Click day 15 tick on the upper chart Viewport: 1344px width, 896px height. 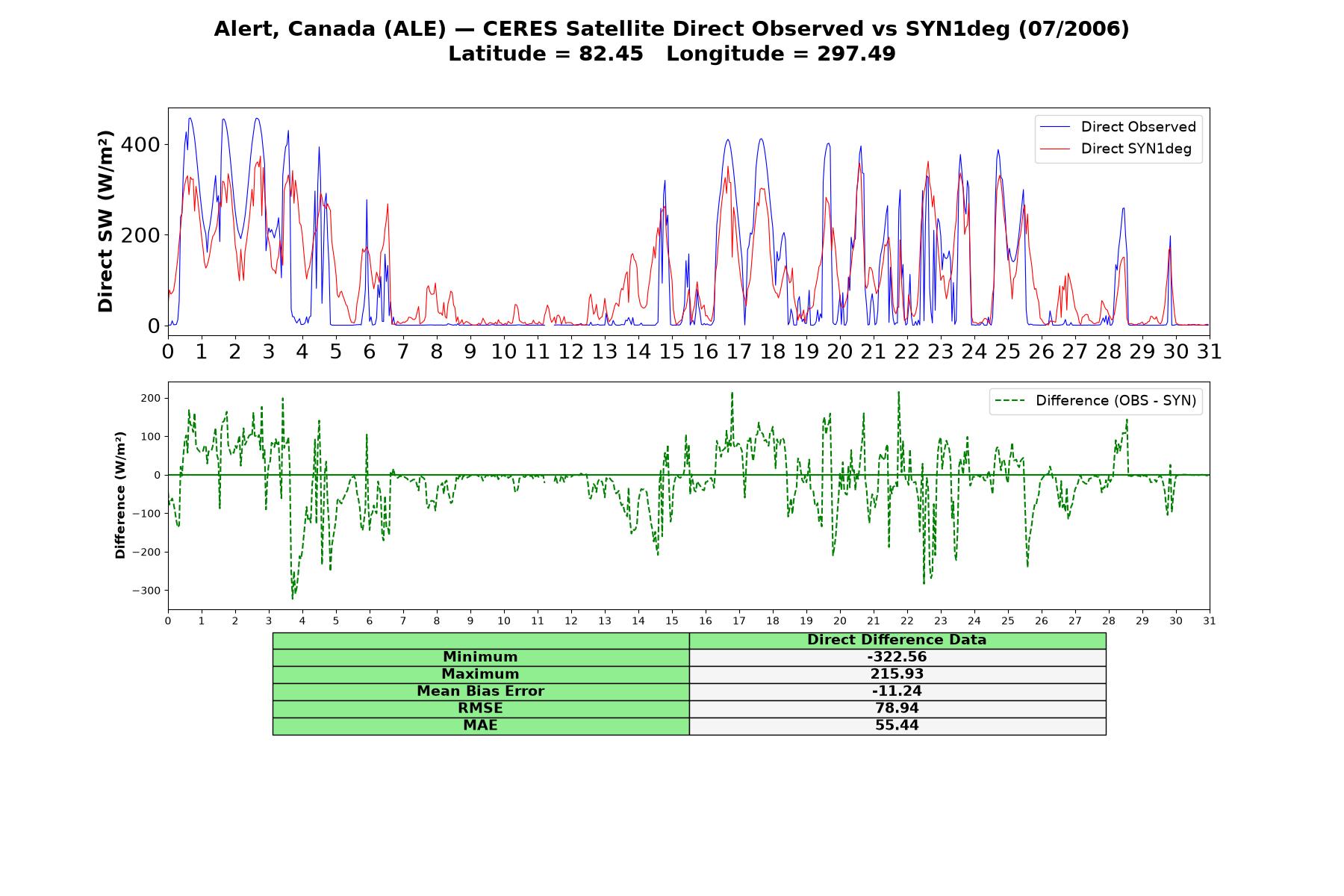click(672, 352)
